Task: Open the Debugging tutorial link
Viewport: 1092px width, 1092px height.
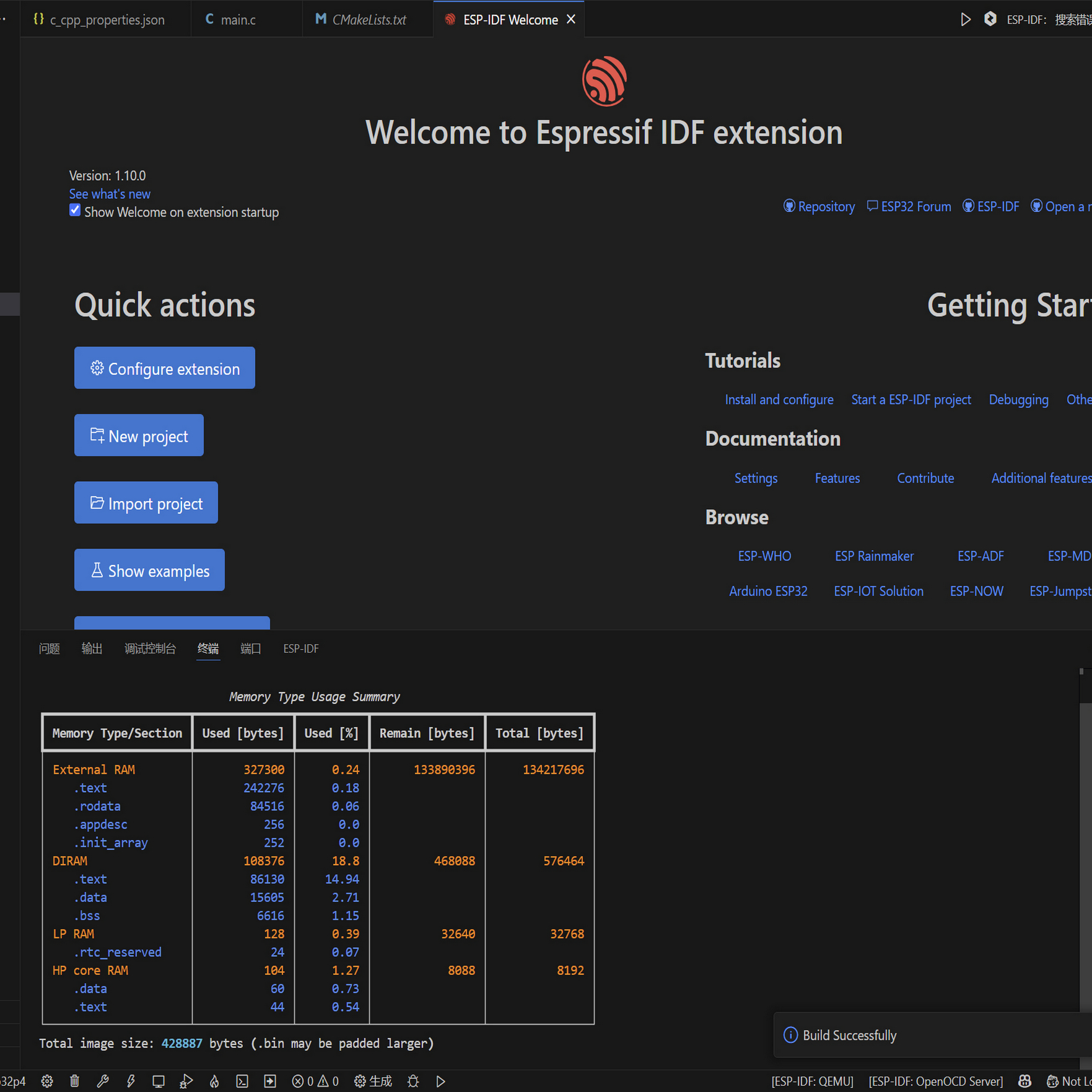Action: 1018,400
